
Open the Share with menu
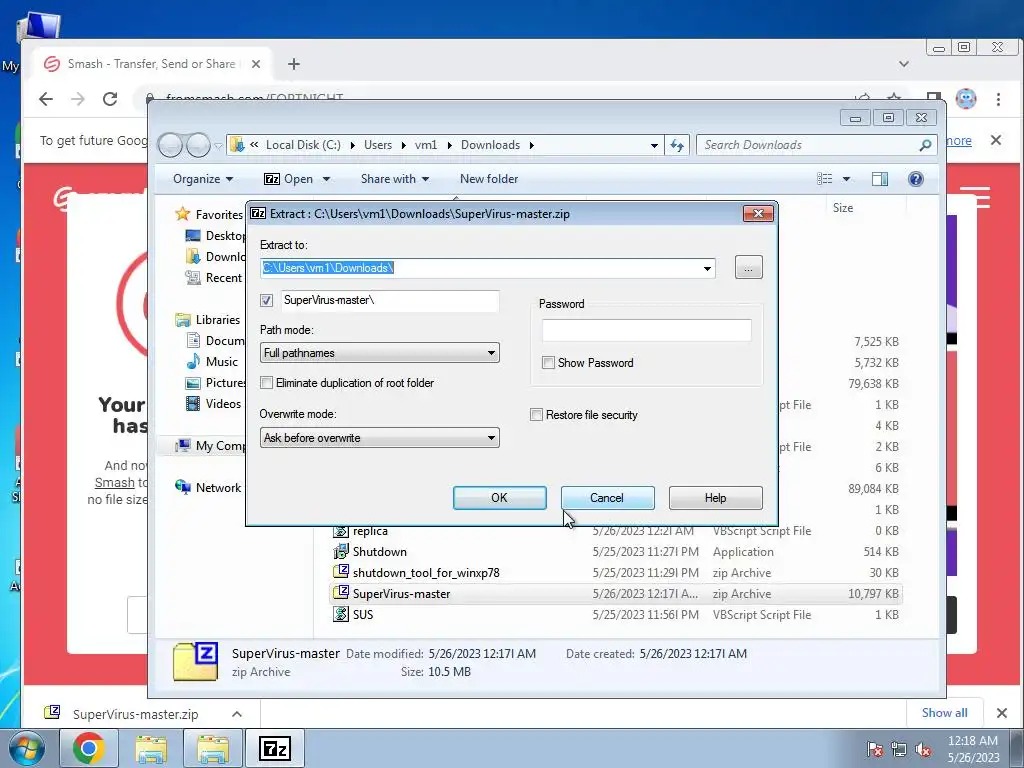395,179
